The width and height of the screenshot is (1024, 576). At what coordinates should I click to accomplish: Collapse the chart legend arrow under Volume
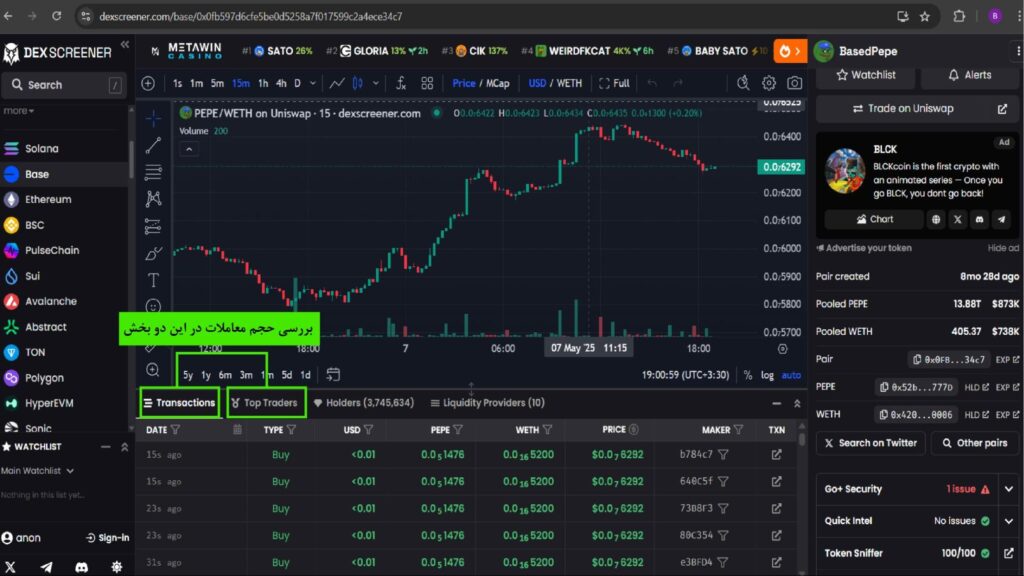pyautogui.click(x=189, y=150)
